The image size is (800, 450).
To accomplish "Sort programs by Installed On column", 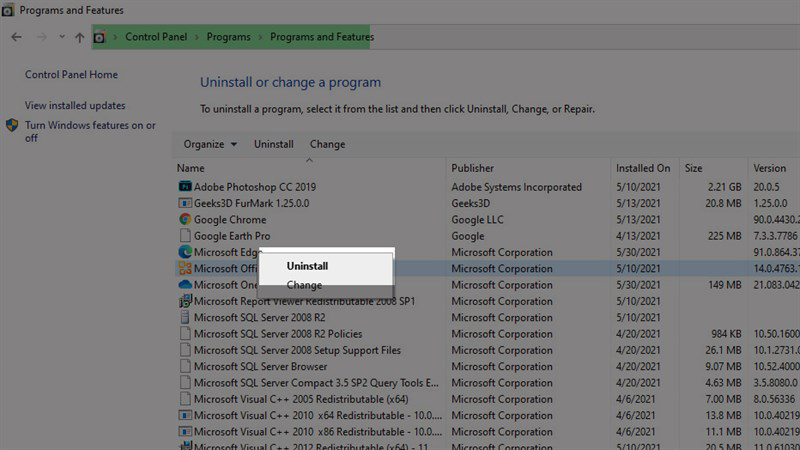I will click(643, 168).
